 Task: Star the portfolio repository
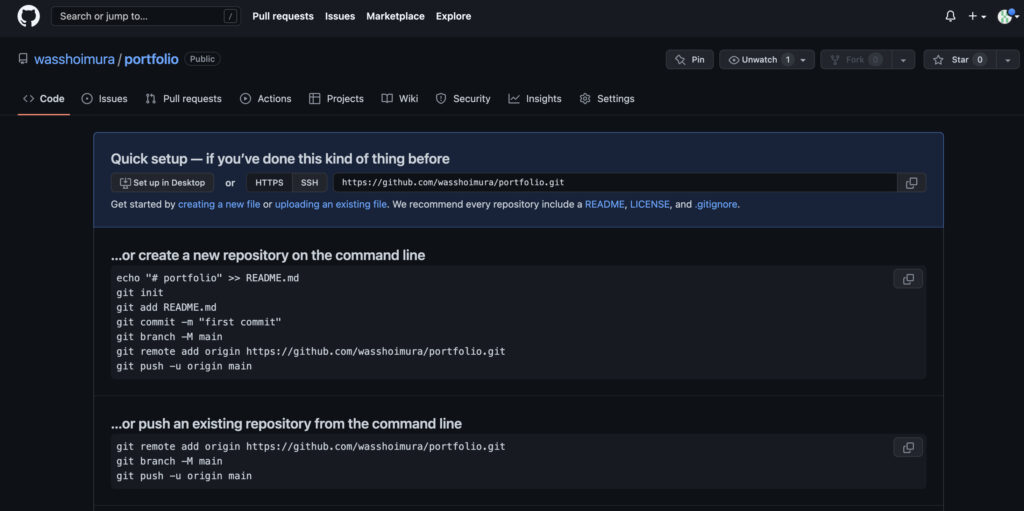click(959, 59)
